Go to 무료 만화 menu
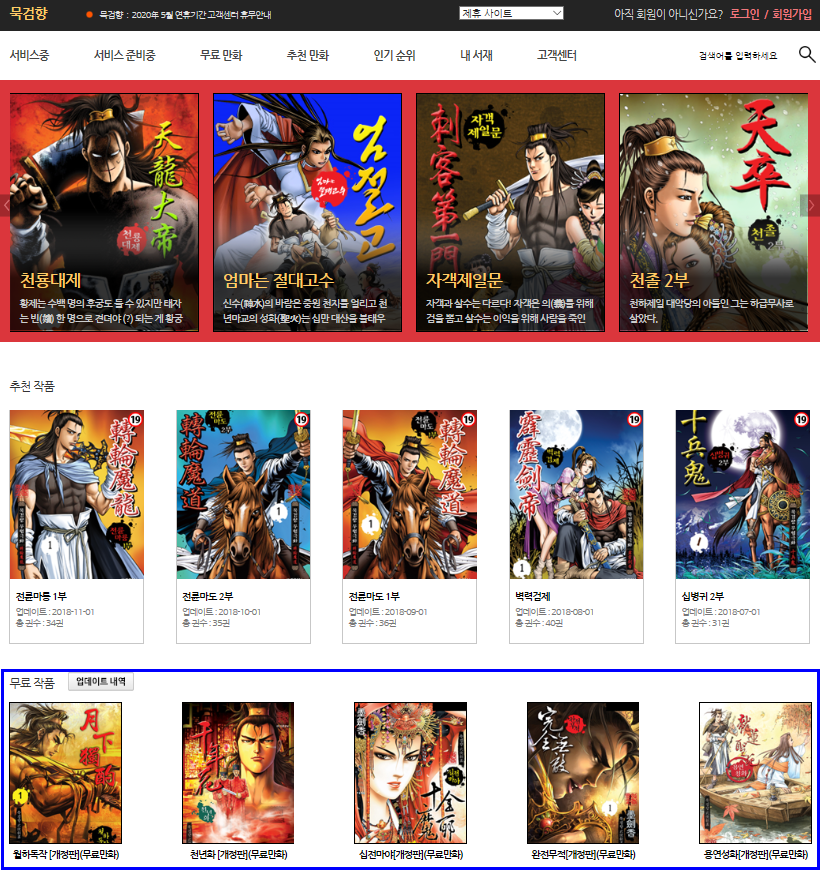The image size is (820, 873). coord(221,55)
